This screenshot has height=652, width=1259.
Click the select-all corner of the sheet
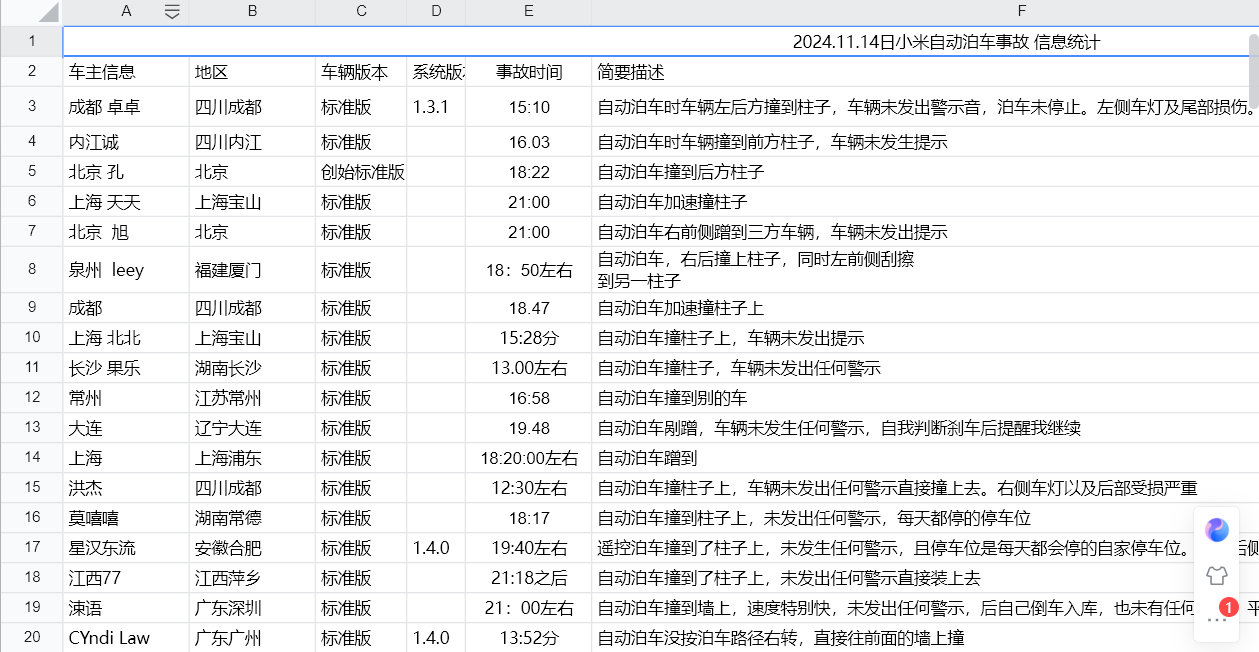click(31, 12)
